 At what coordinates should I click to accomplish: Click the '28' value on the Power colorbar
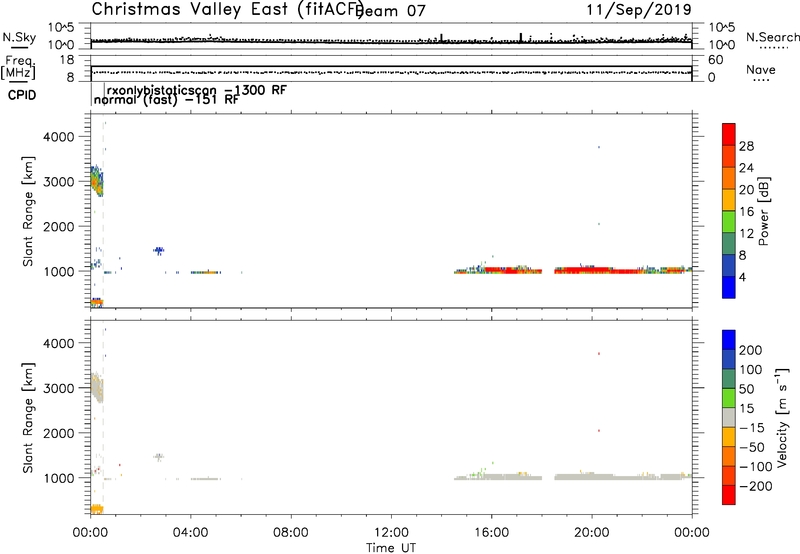[746, 146]
